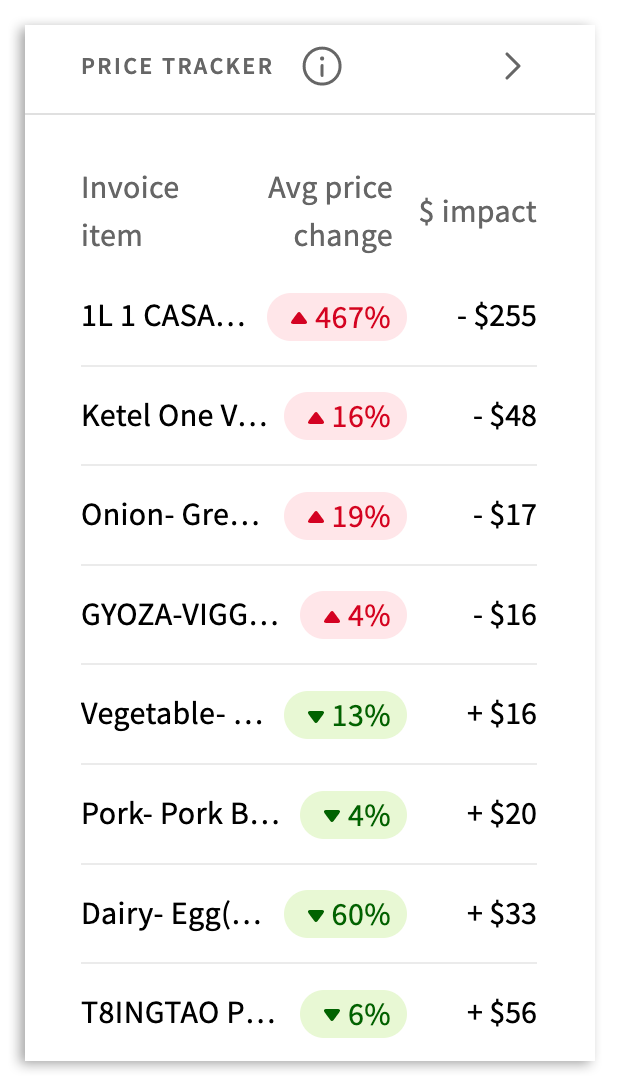The image size is (620, 1086).
Task: Open the 1L 1 CASA invoice item
Action: tap(163, 317)
